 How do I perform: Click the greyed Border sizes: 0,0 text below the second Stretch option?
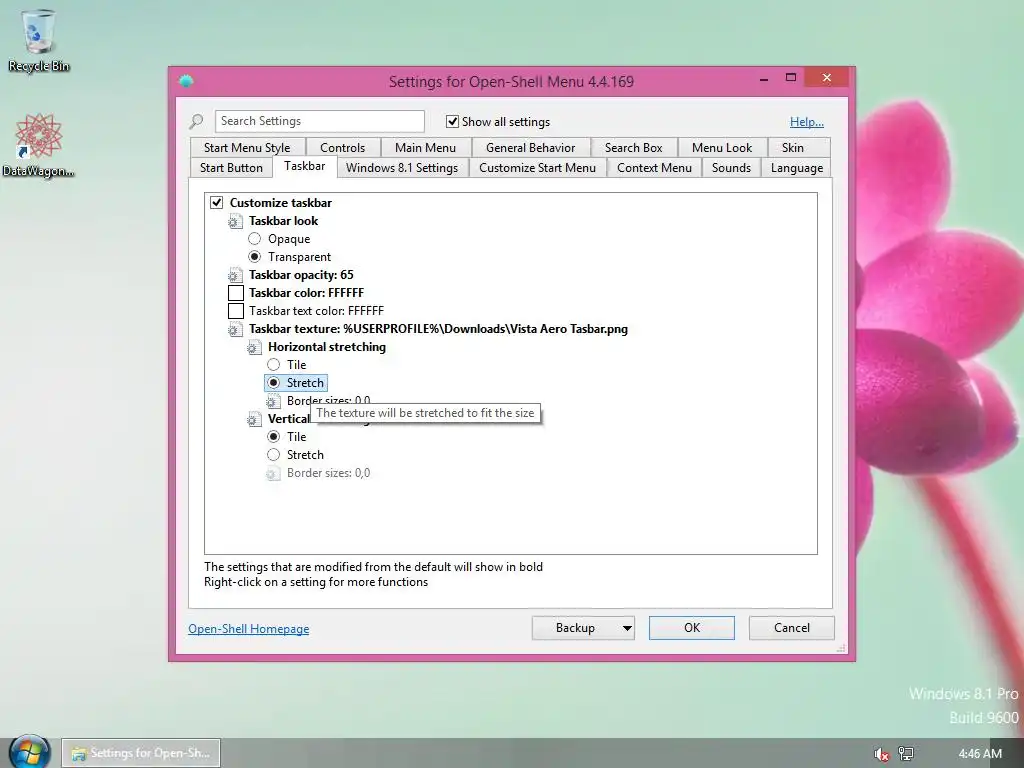tap(328, 473)
